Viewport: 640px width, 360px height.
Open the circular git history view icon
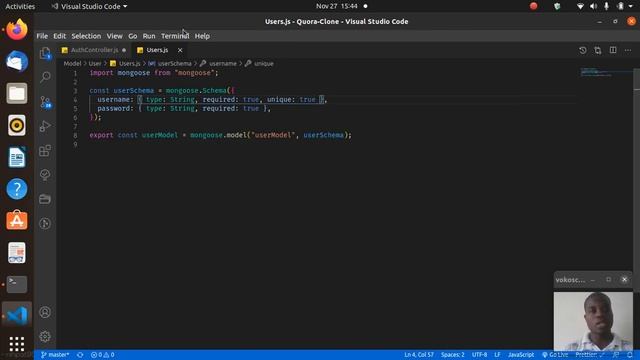click(x=45, y=223)
